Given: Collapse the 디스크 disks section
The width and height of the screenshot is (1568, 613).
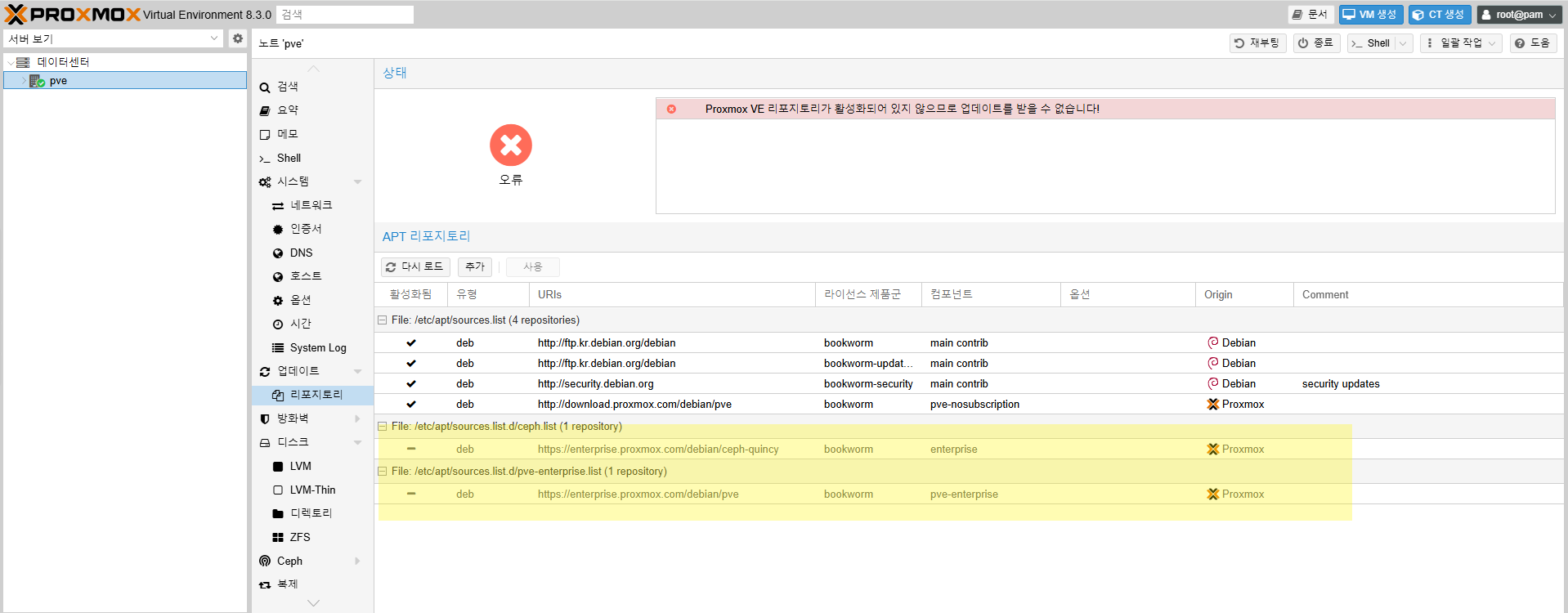Looking at the screenshot, I should click(x=357, y=442).
